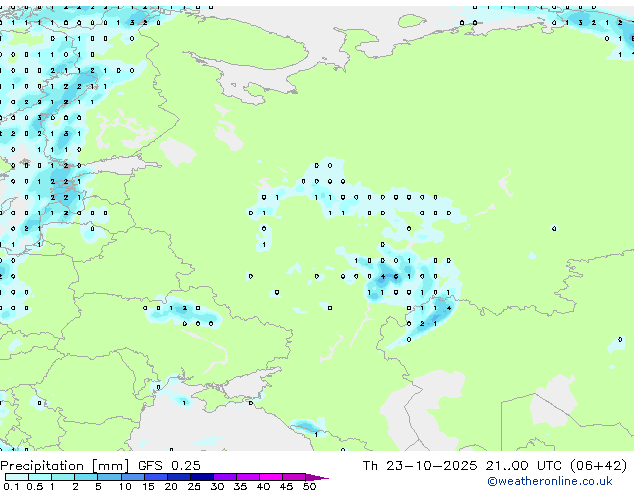Click the "0.1" legend scale label

point(12,486)
